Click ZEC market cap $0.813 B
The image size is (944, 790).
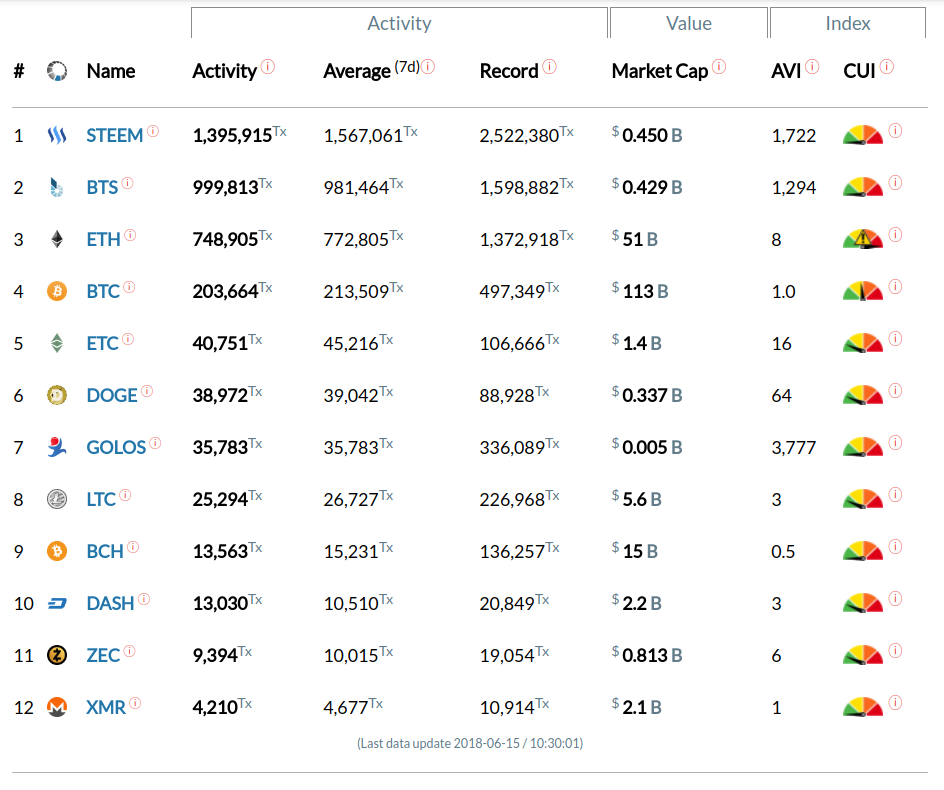coord(647,655)
